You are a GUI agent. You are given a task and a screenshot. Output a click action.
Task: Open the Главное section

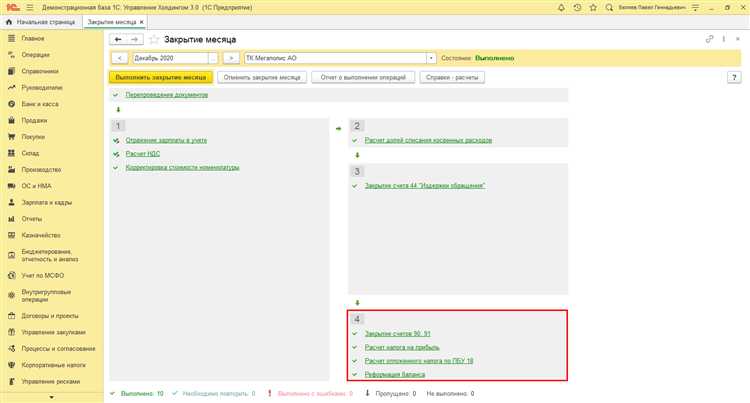tap(33, 38)
